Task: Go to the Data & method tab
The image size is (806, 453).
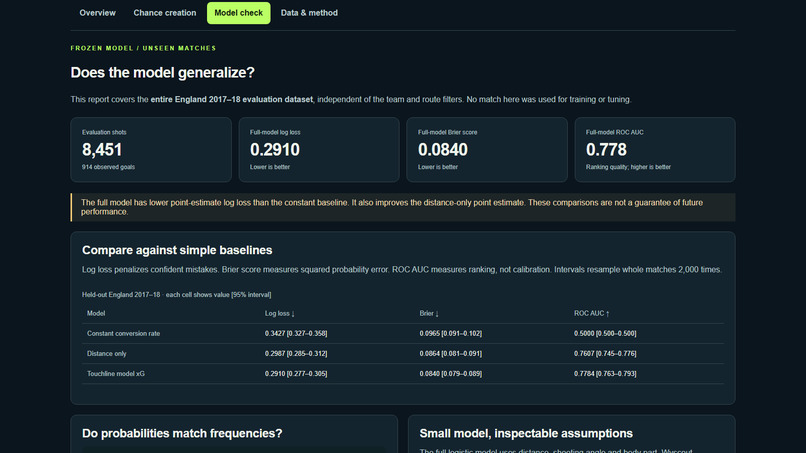Action: [309, 13]
